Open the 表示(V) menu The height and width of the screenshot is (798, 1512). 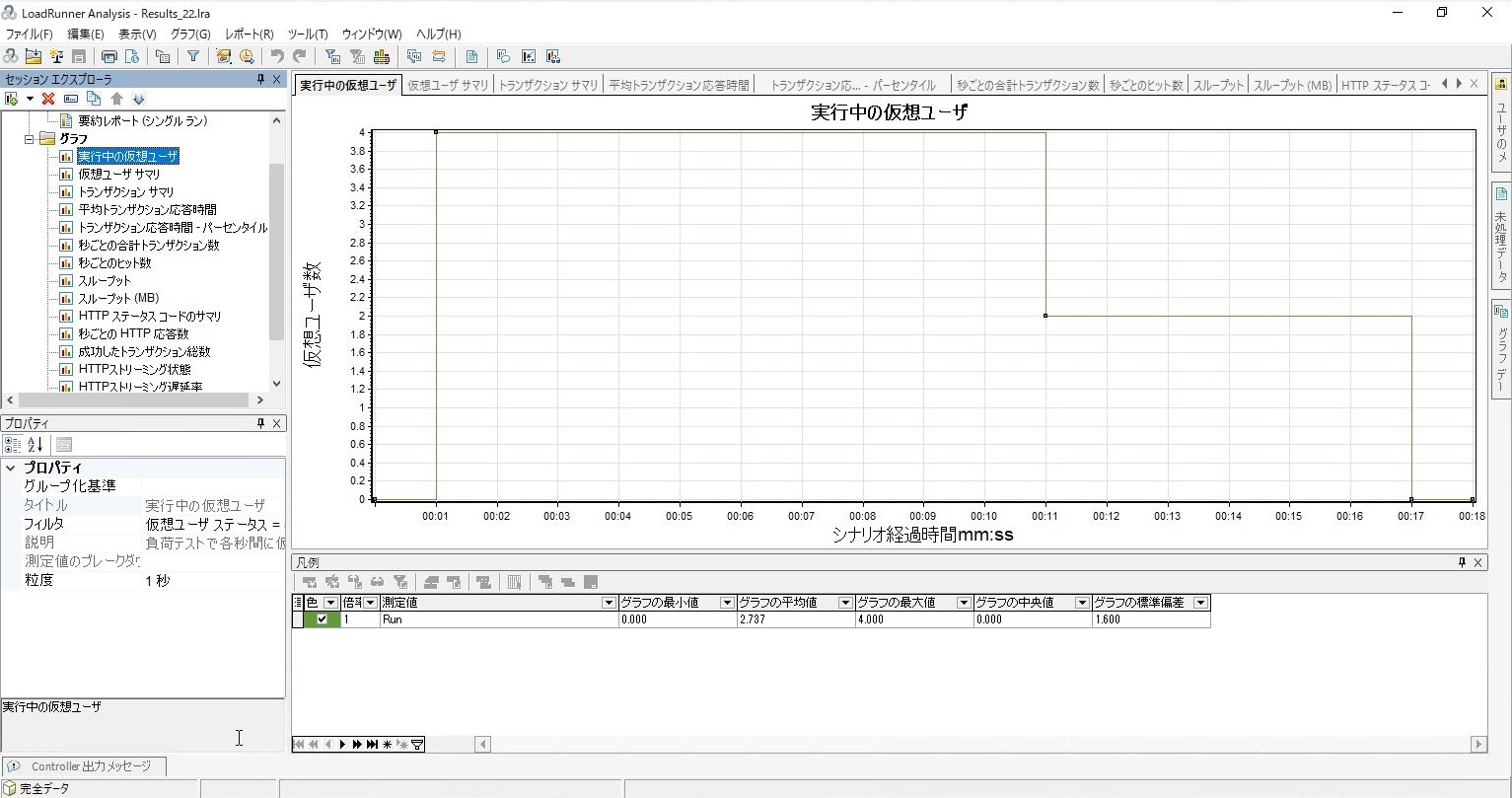tap(137, 34)
